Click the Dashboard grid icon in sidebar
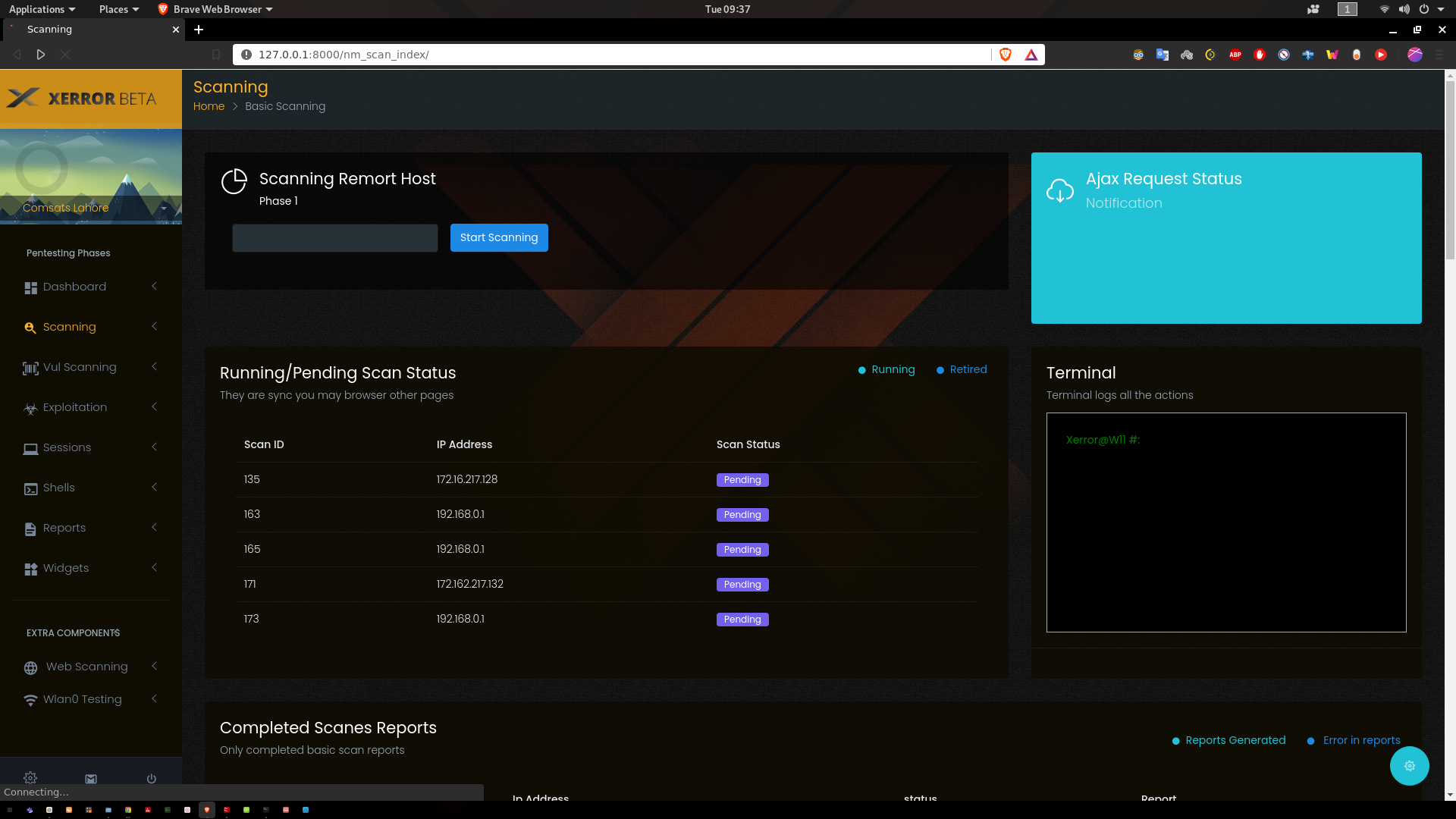Viewport: 1456px width, 819px height. click(x=30, y=288)
